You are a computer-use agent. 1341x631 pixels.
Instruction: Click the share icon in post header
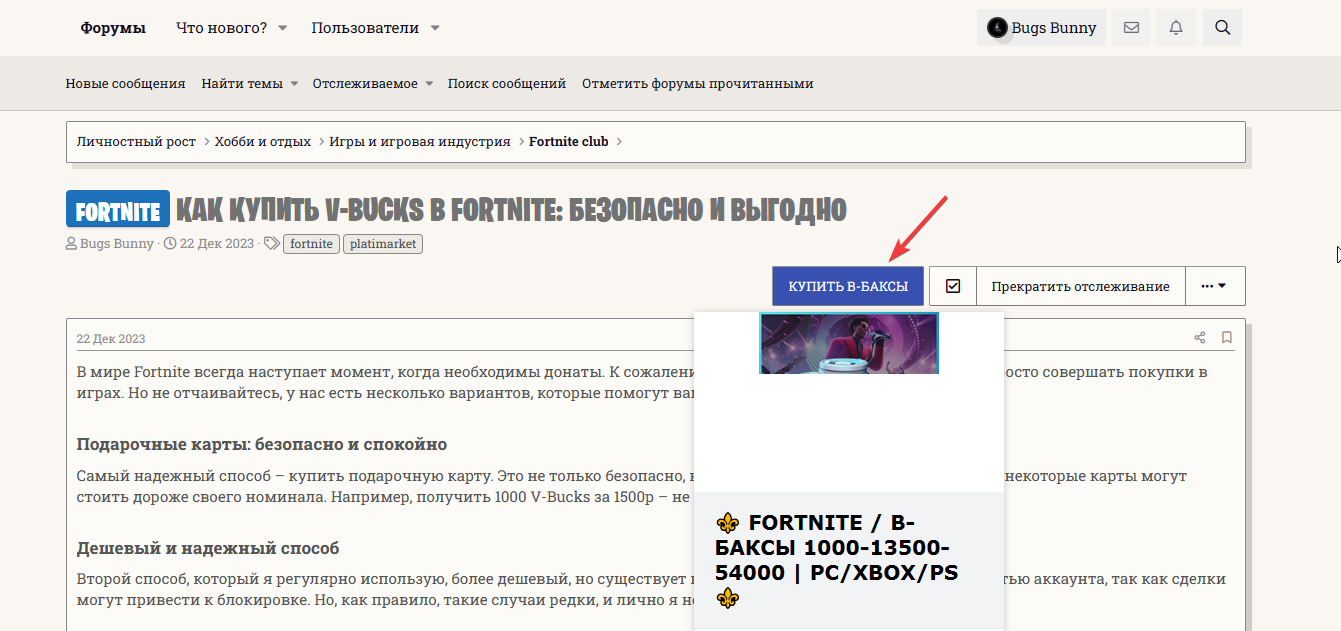[x=1199, y=338]
